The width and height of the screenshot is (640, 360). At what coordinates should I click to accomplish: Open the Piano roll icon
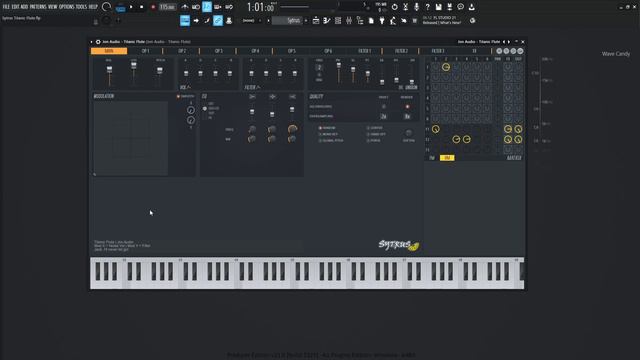click(327, 20)
